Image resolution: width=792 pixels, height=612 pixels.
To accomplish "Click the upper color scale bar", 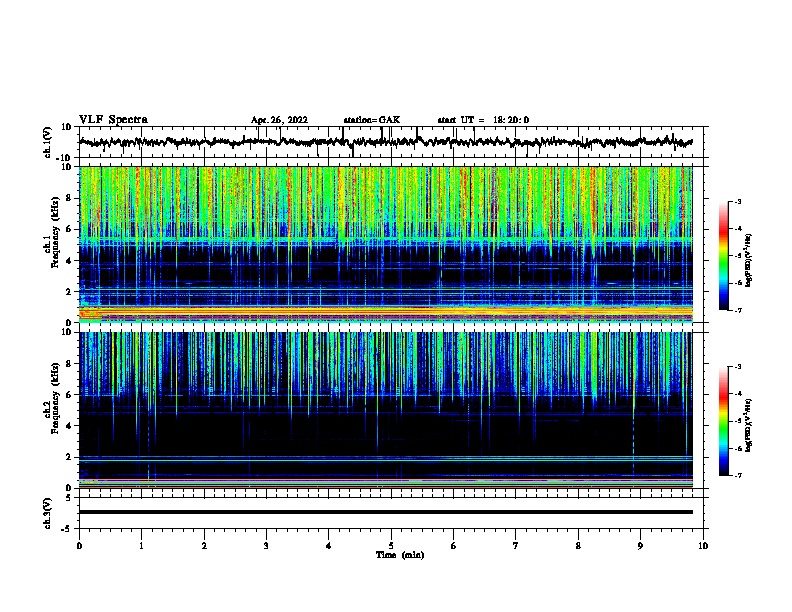I will pyautogui.click(x=723, y=256).
